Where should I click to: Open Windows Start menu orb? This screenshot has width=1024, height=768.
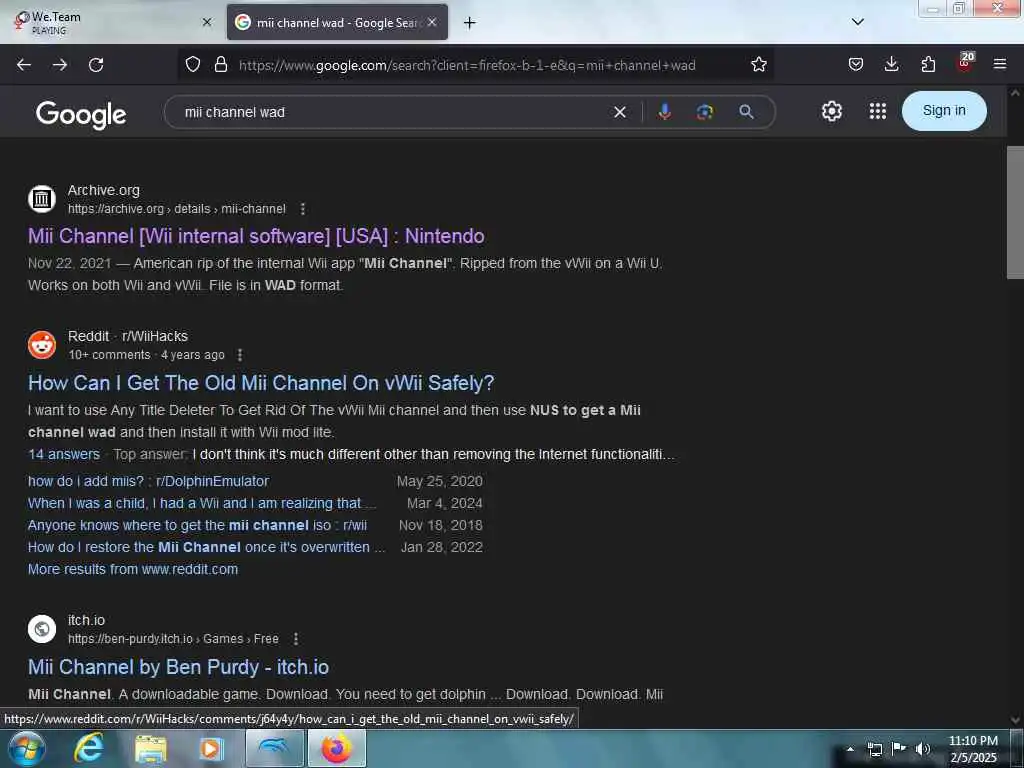coord(26,748)
